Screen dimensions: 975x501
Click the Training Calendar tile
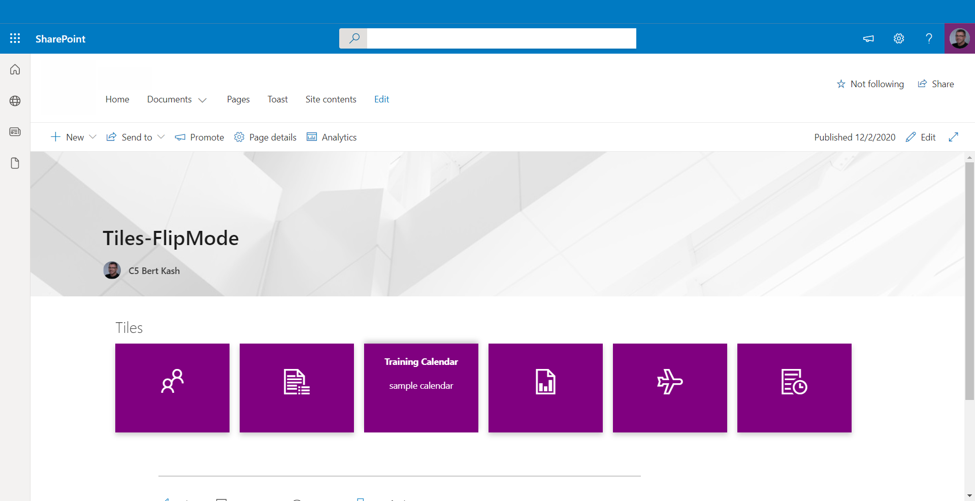421,388
